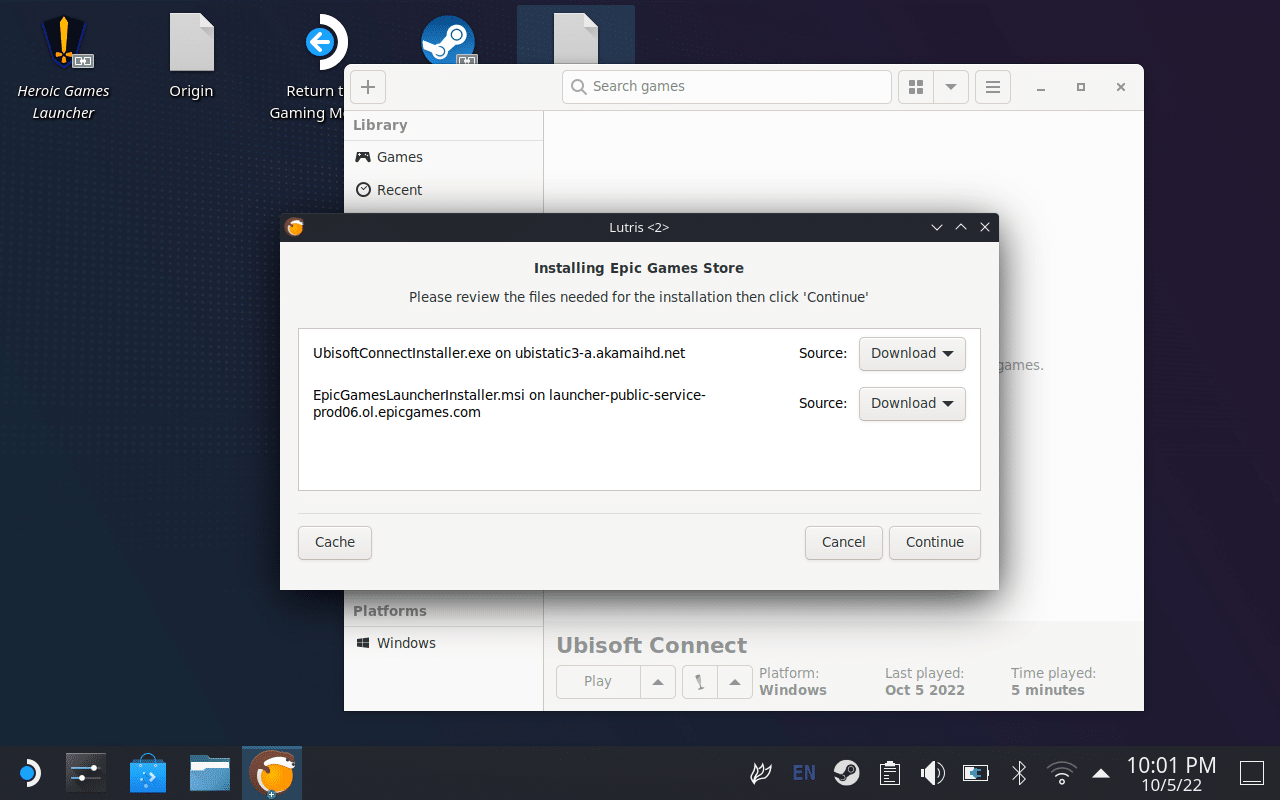Click the add game plus button in Lutris

[367, 87]
